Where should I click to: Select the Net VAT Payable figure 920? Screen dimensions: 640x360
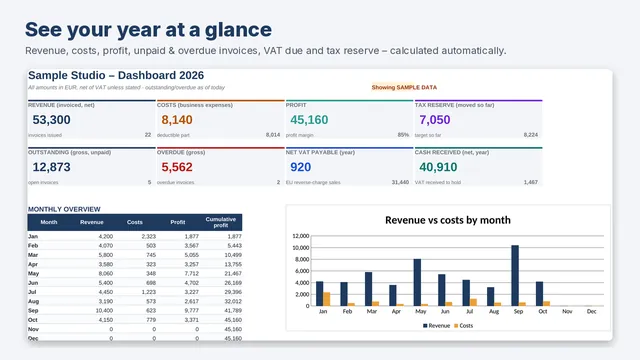tap(300, 167)
